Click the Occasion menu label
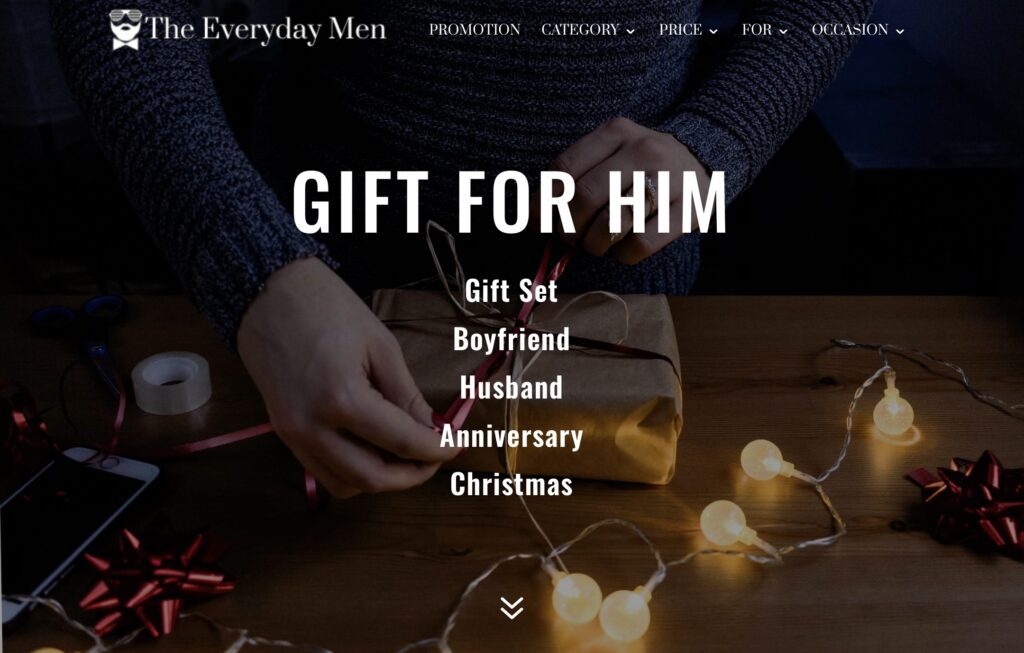This screenshot has width=1024, height=653. [x=850, y=29]
